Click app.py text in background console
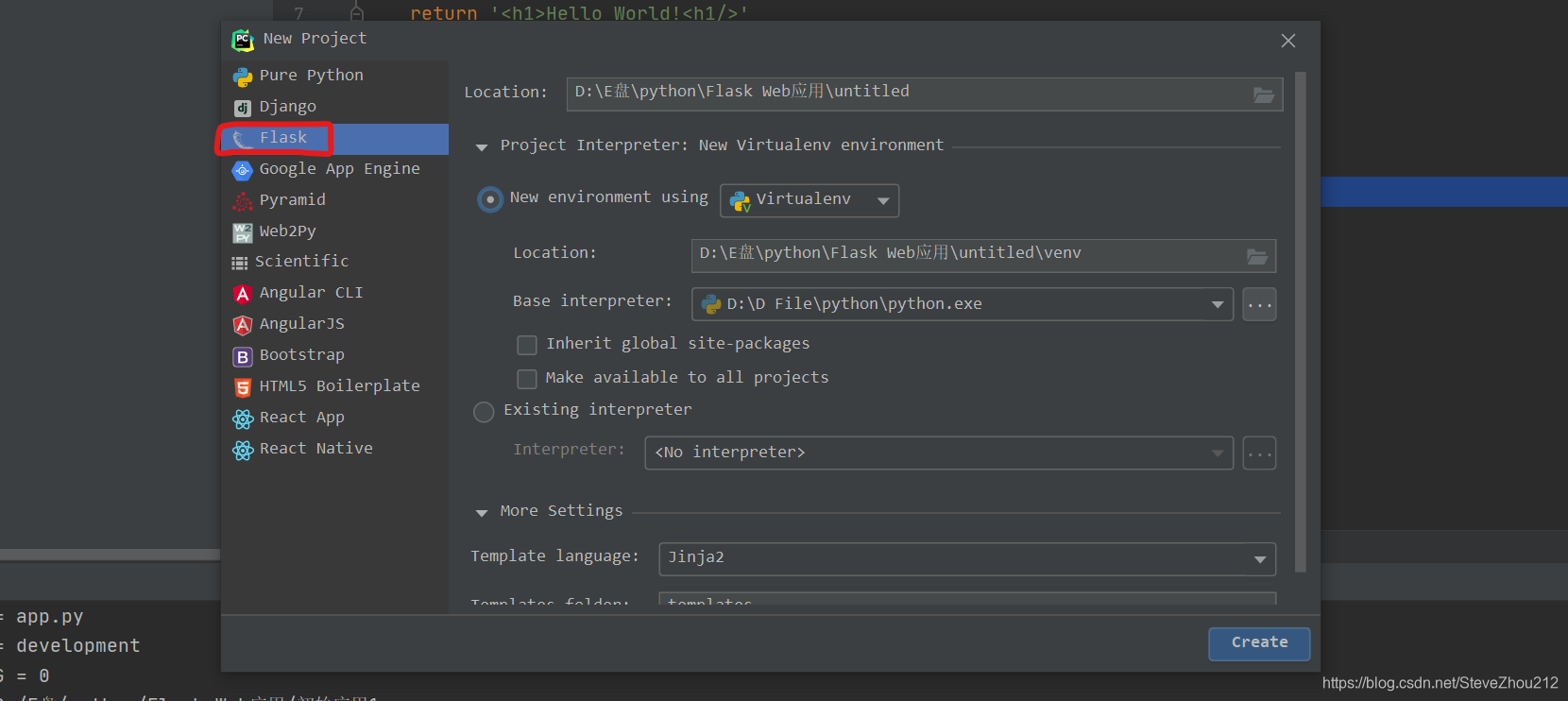 50,617
